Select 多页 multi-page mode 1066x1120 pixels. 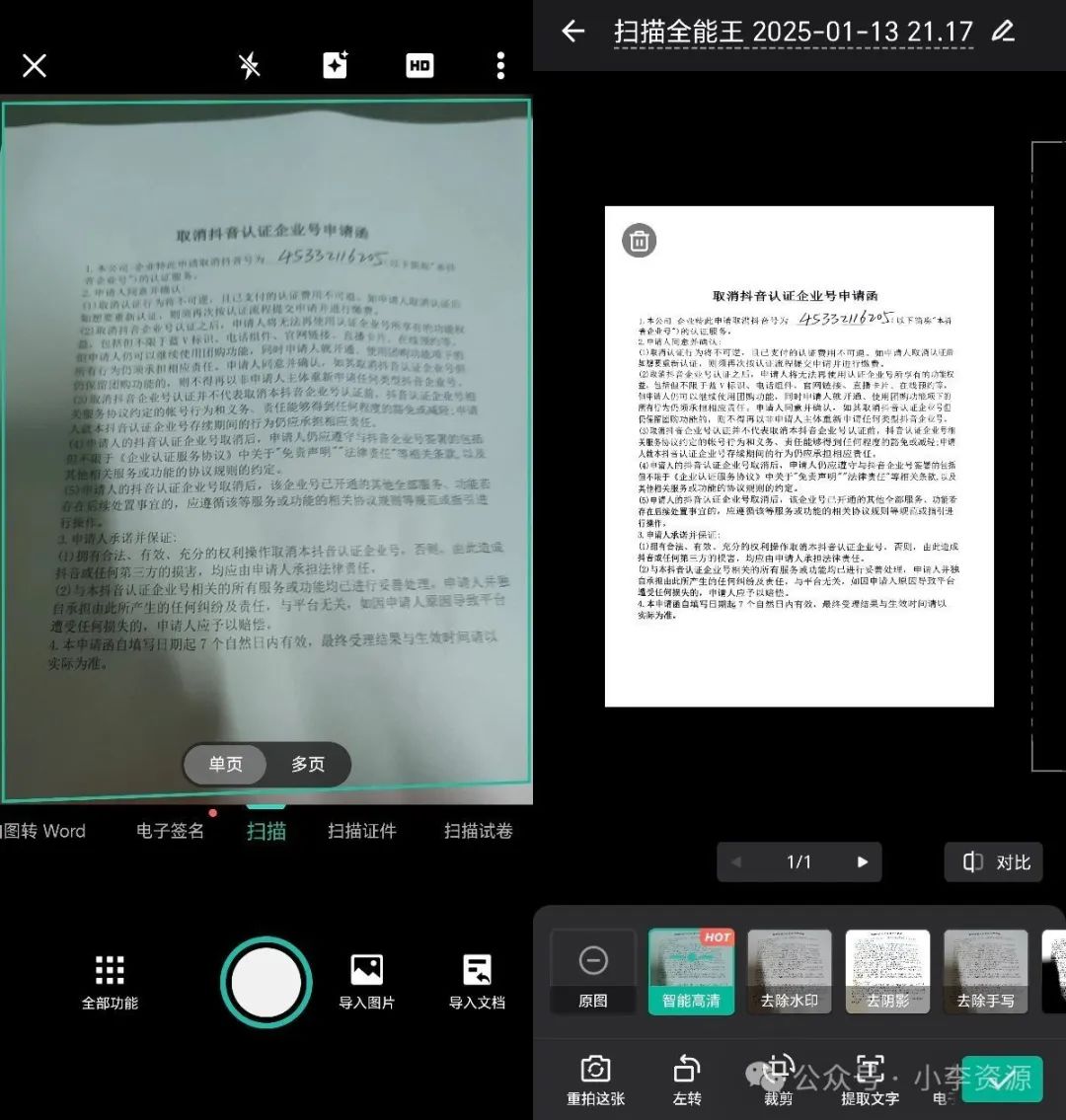308,765
